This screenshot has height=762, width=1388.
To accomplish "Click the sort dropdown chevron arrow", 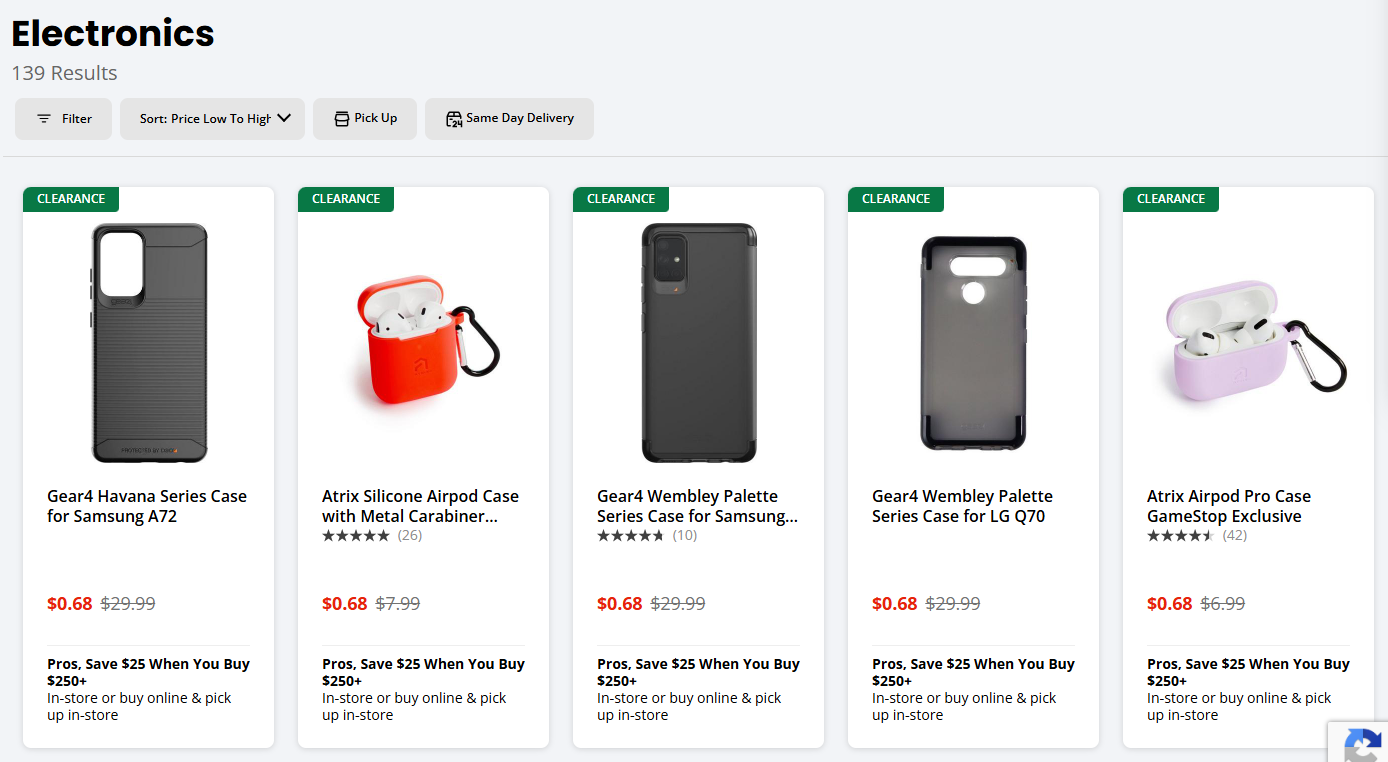I will [x=284, y=118].
